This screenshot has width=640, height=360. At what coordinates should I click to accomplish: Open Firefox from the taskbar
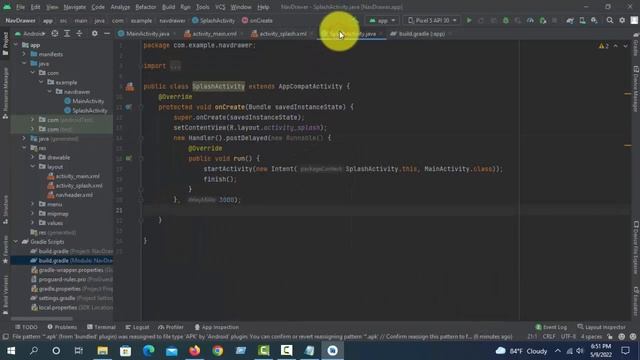tap(194, 351)
